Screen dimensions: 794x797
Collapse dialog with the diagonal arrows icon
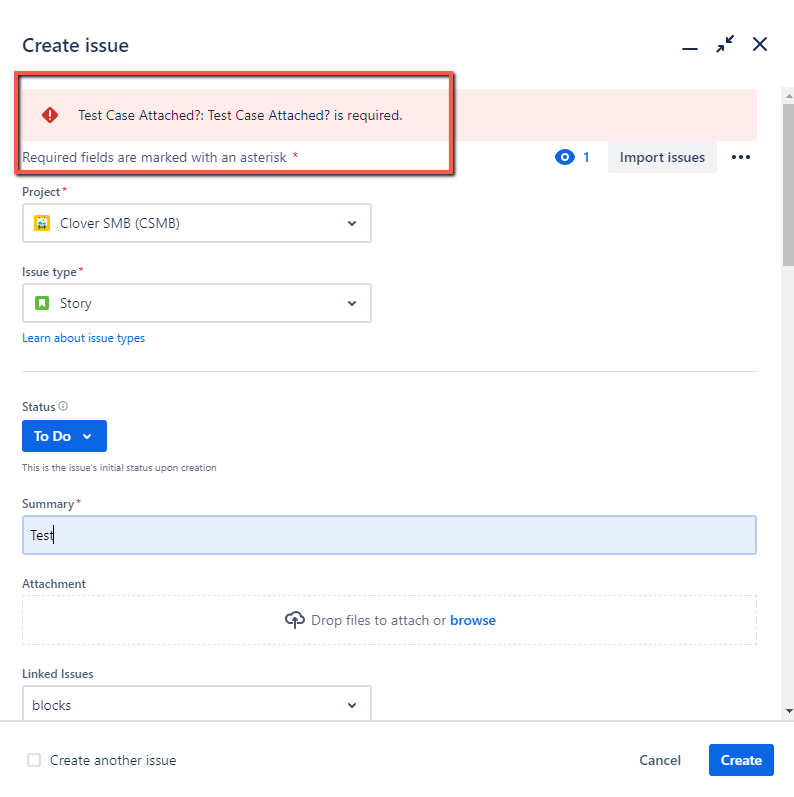[x=725, y=45]
